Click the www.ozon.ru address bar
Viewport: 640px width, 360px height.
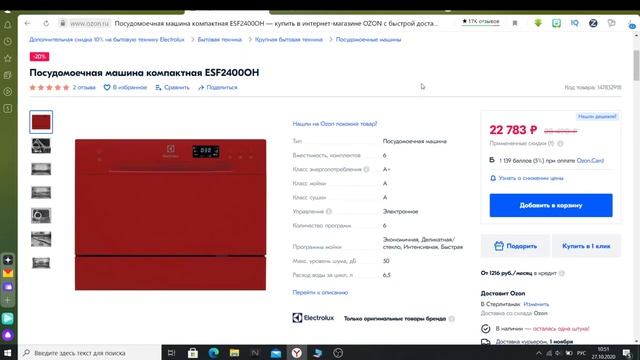89,23
